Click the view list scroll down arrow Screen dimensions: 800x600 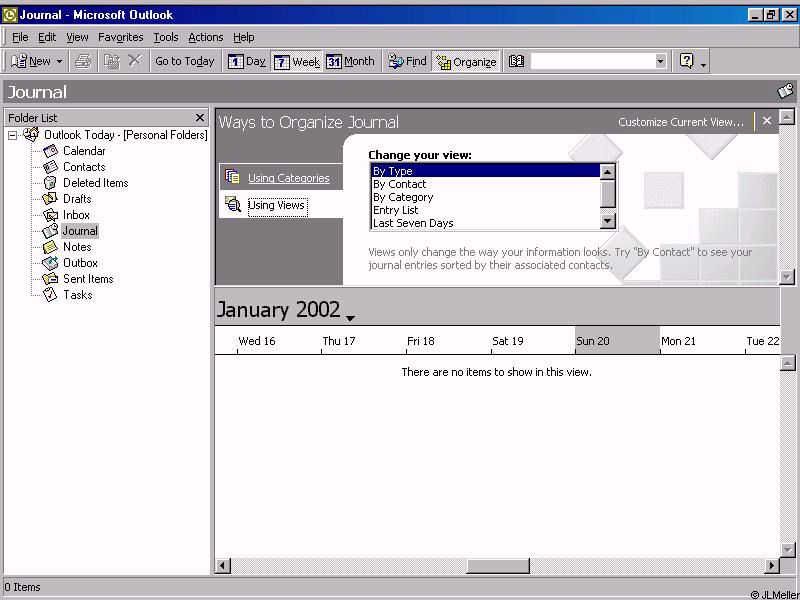(608, 221)
